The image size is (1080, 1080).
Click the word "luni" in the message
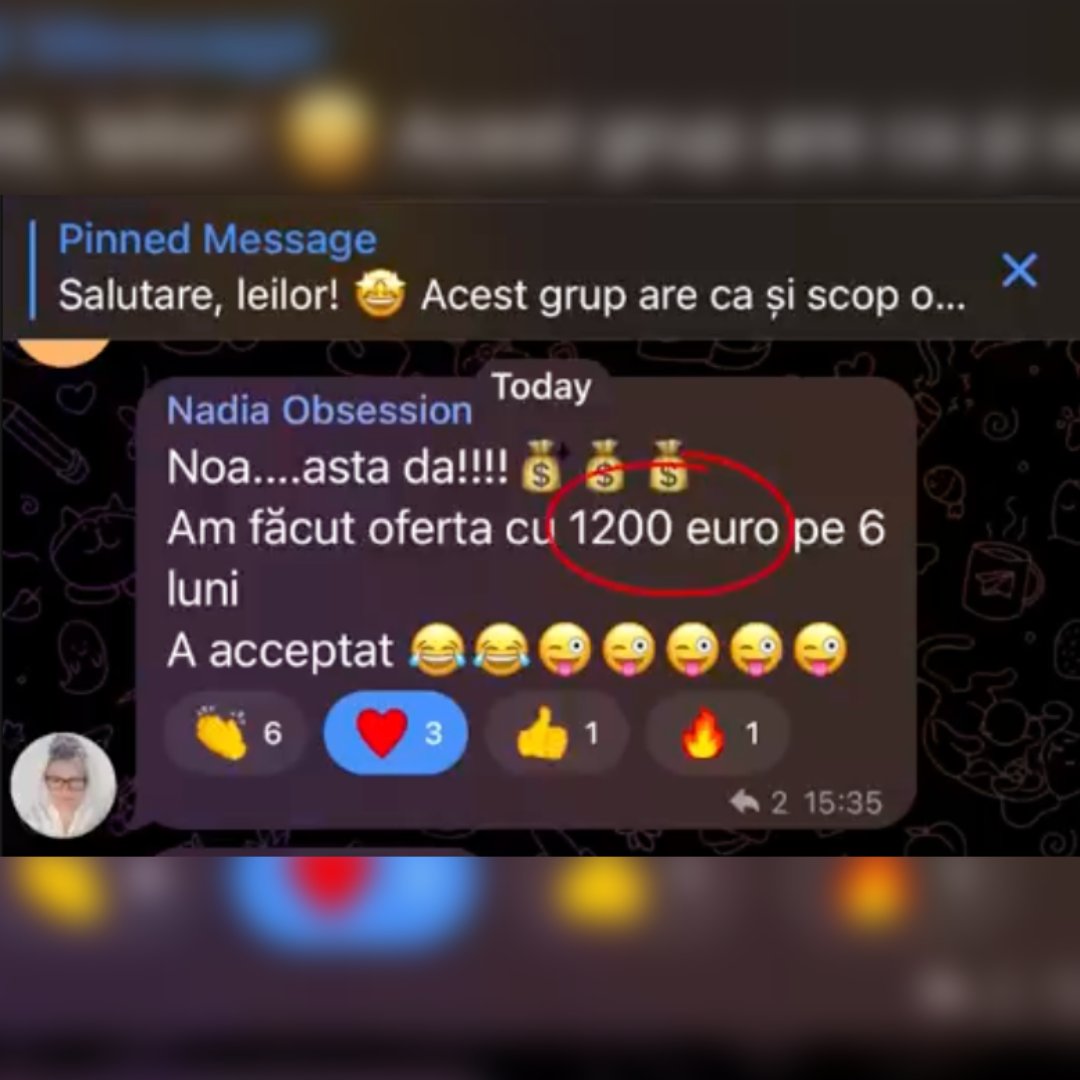203,589
